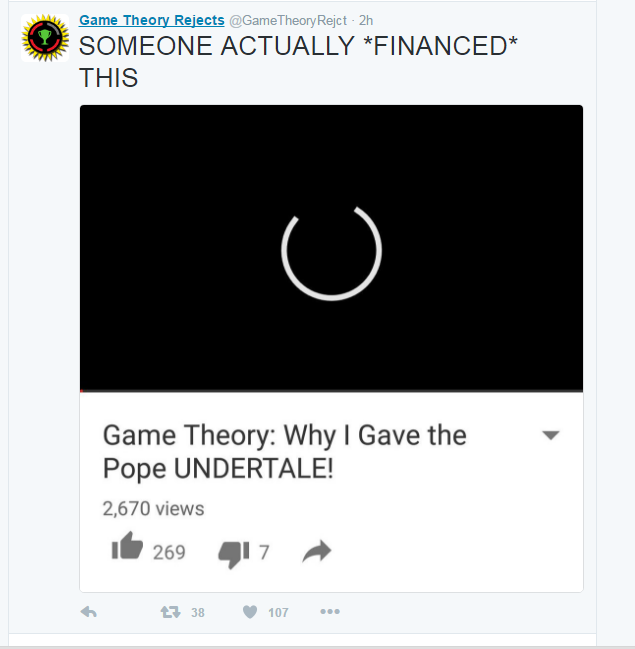Image resolution: width=635 pixels, height=649 pixels.
Task: Share the video with the curved arrow icon
Action: pos(317,551)
